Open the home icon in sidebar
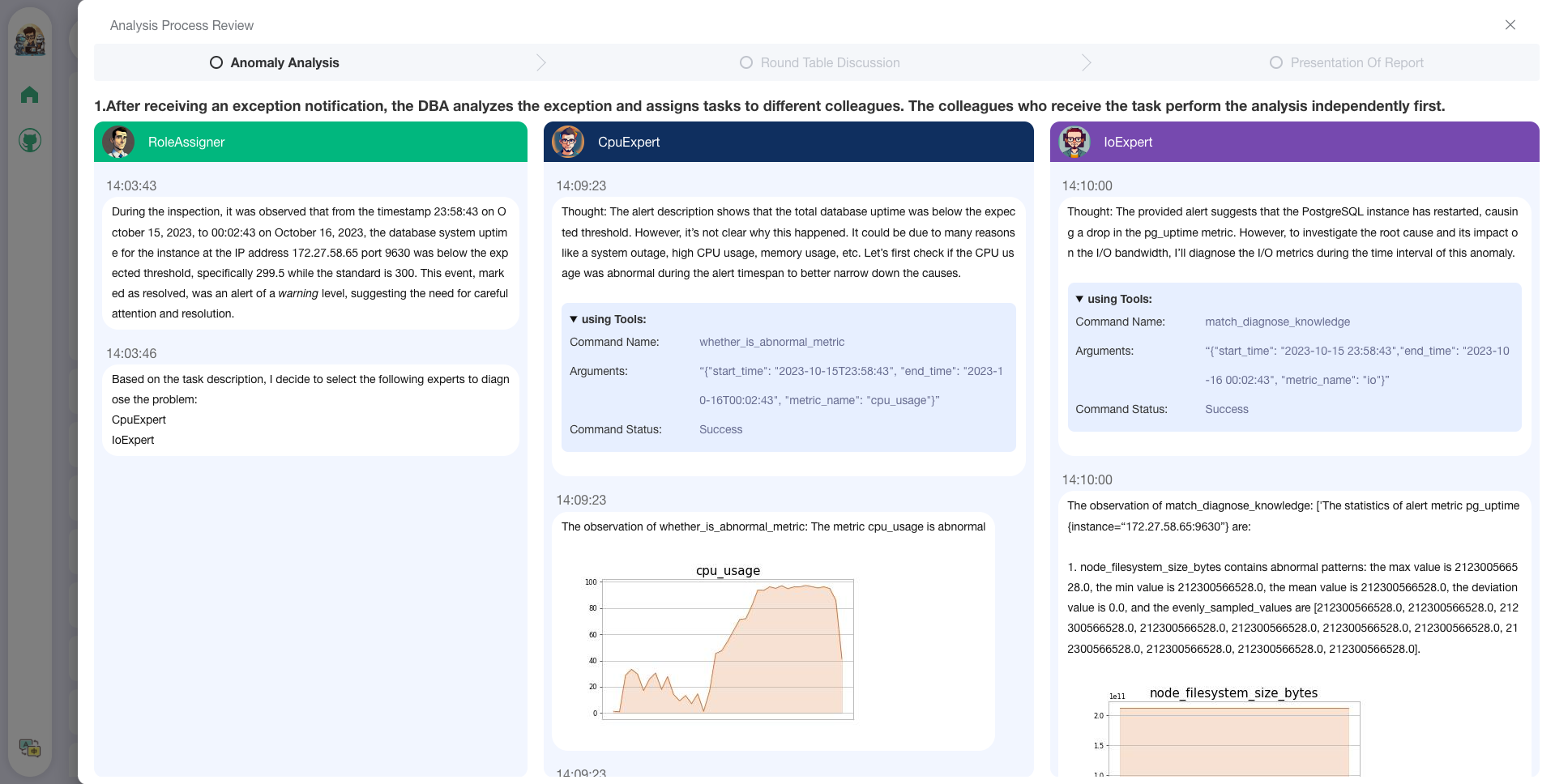 pos(30,95)
